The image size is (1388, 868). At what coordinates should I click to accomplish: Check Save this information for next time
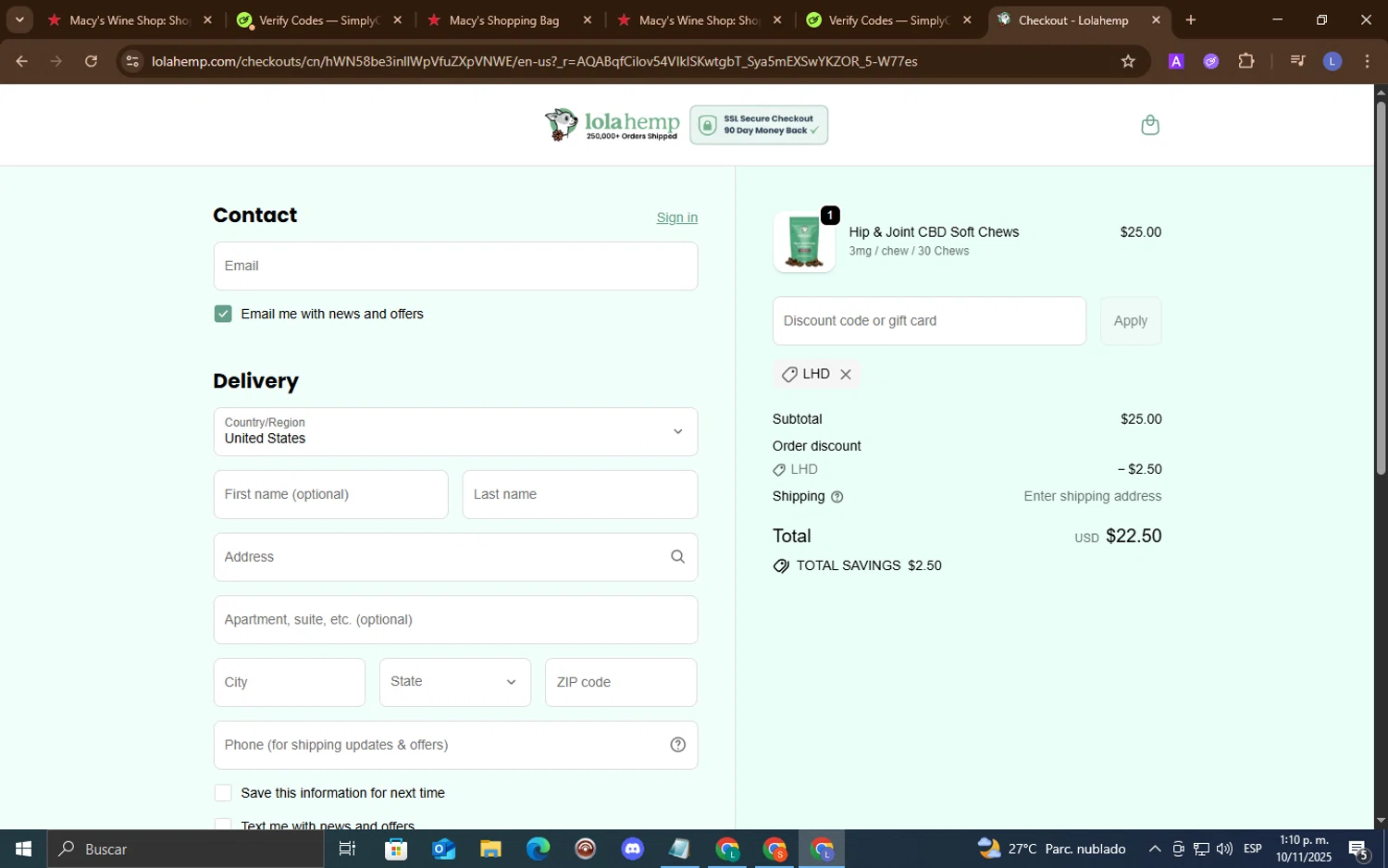pyautogui.click(x=223, y=793)
